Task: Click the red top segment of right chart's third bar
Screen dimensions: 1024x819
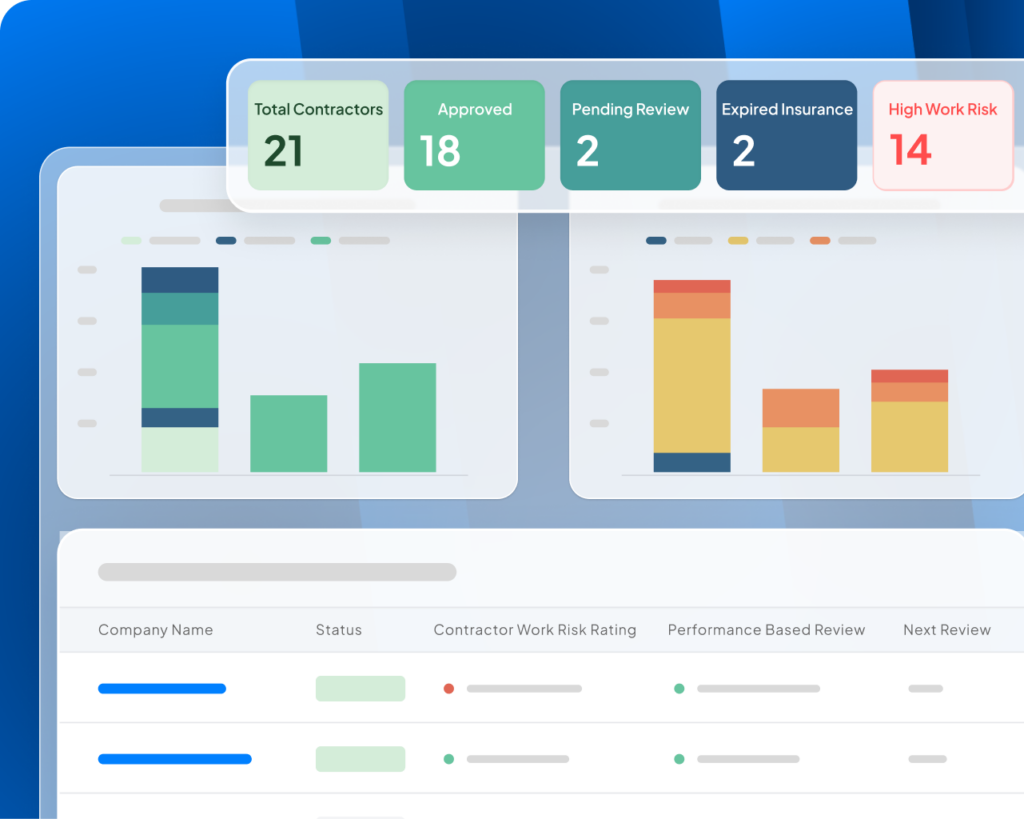Action: coord(910,376)
